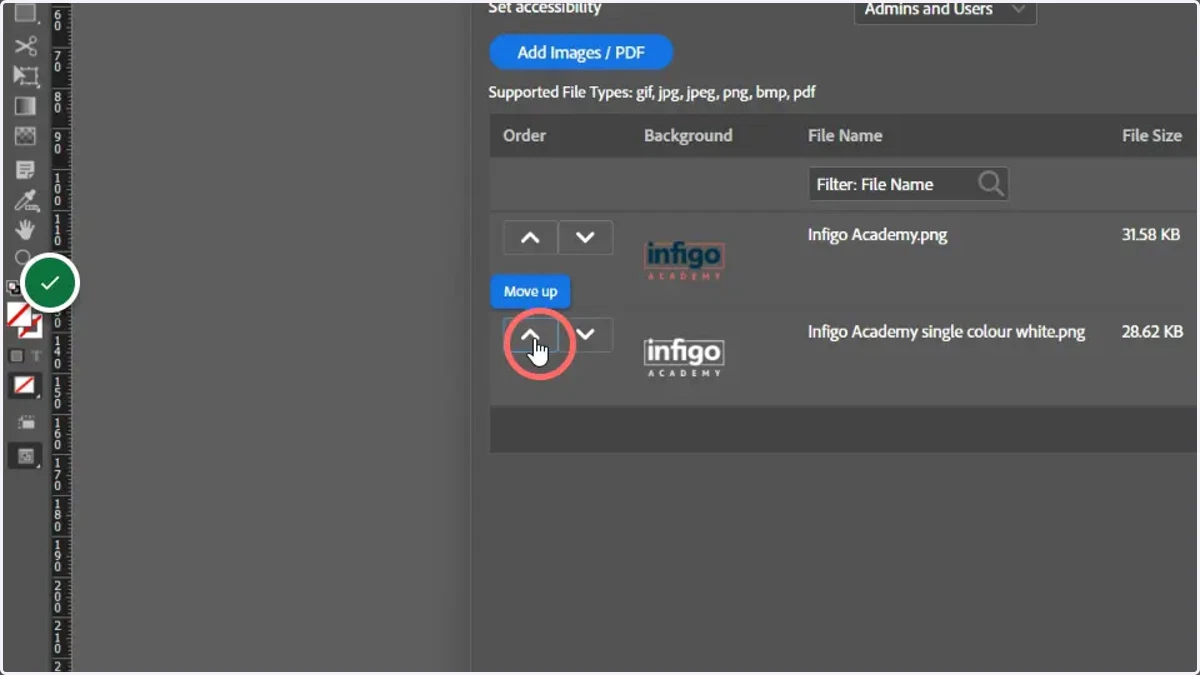Click the default fill and stroke icon

click(x=13, y=287)
